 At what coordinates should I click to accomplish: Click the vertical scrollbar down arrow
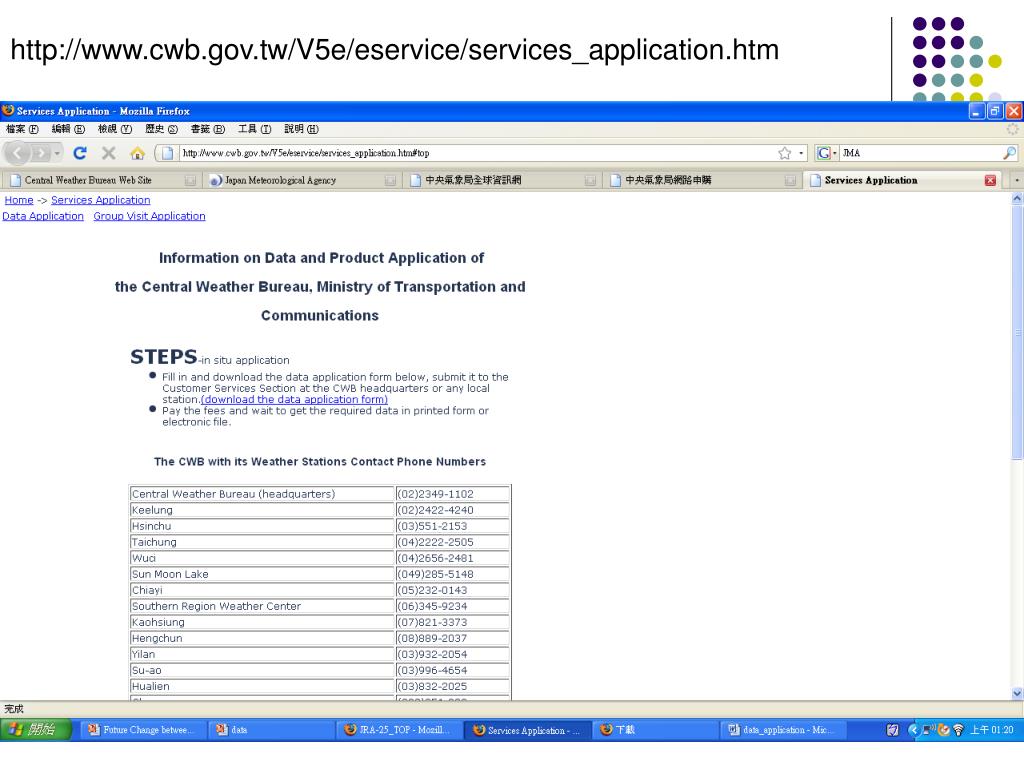[x=1017, y=694]
